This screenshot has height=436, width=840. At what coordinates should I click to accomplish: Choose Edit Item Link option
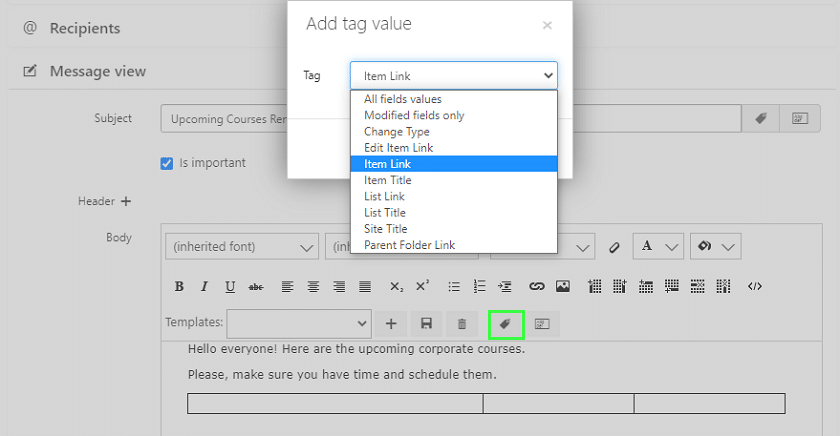(x=454, y=148)
